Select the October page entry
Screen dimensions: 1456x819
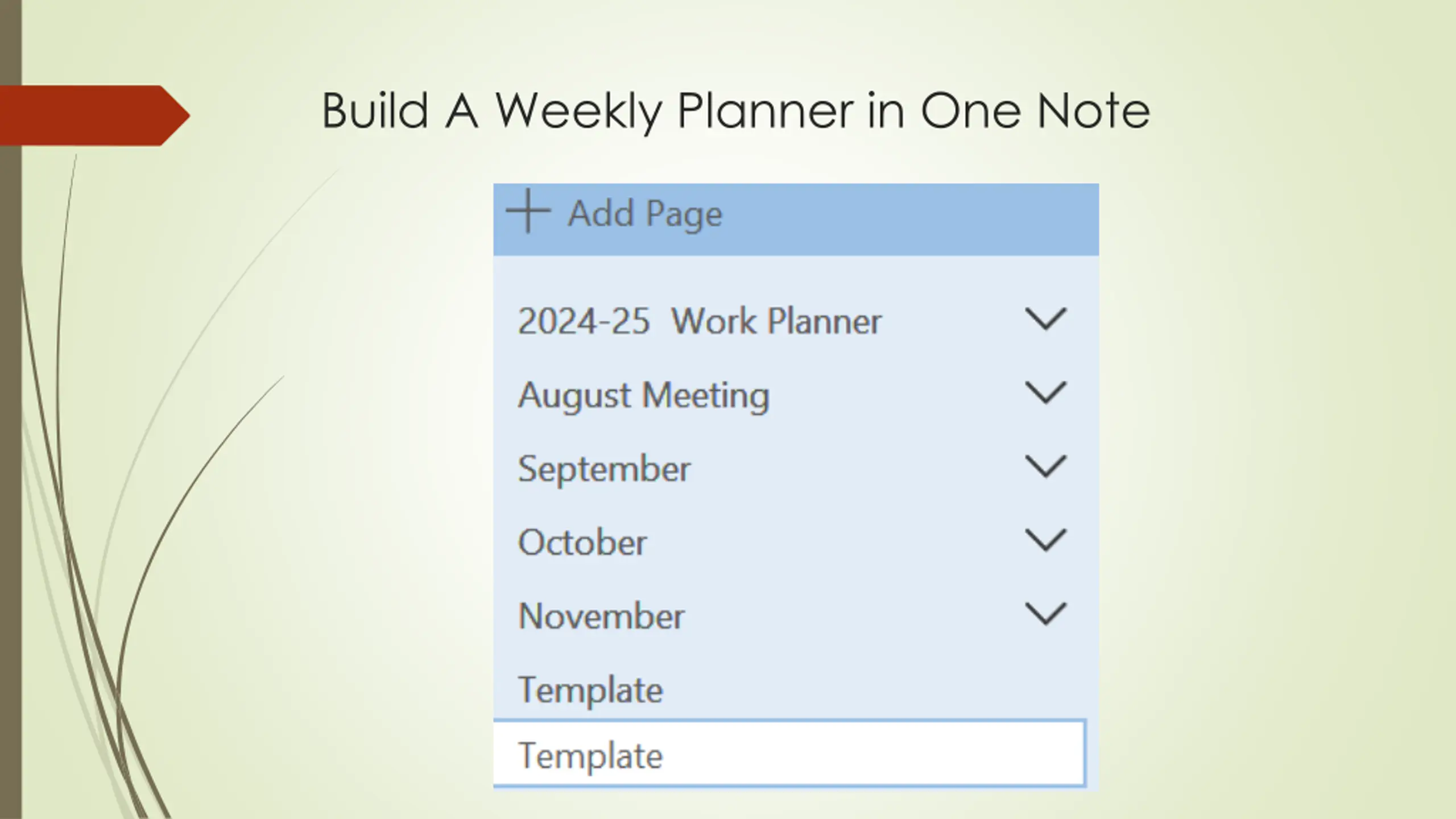582,543
